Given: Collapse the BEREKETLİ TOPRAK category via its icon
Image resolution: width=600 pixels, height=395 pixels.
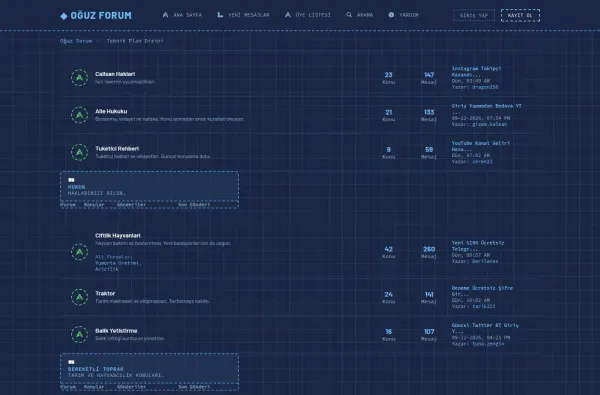Looking at the screenshot, I should [x=71, y=362].
